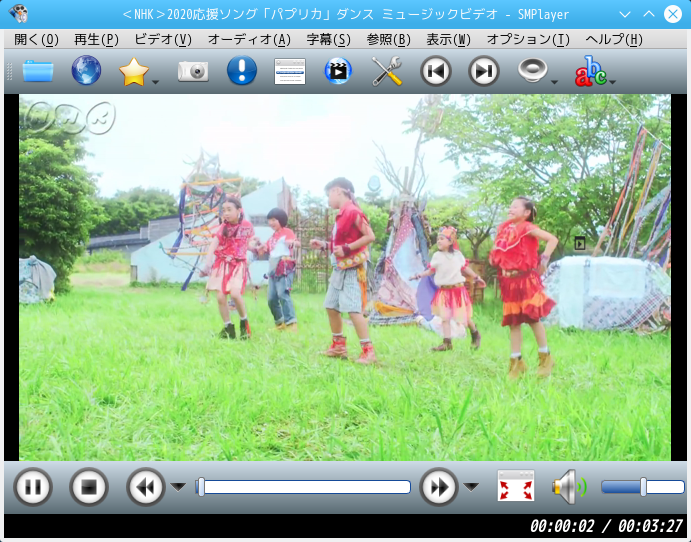Open the 参照(B) menu
The image size is (691, 542).
(388, 40)
